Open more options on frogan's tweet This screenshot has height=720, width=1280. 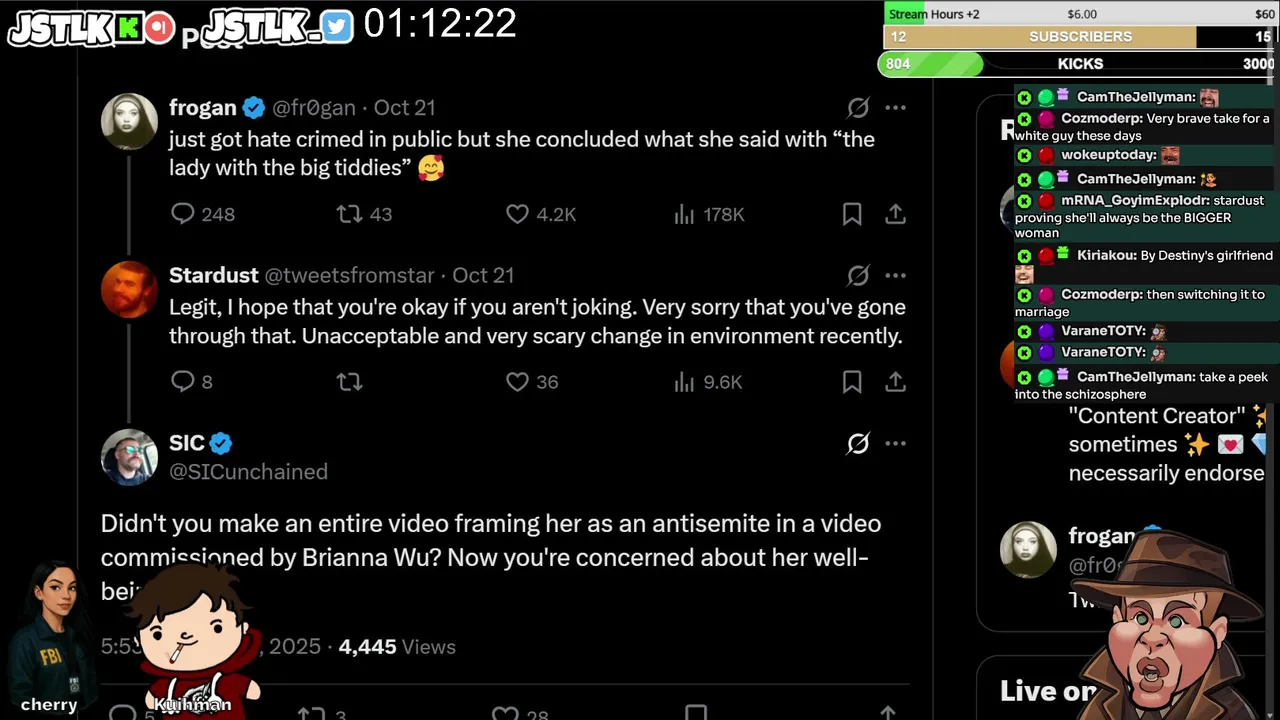(x=895, y=108)
